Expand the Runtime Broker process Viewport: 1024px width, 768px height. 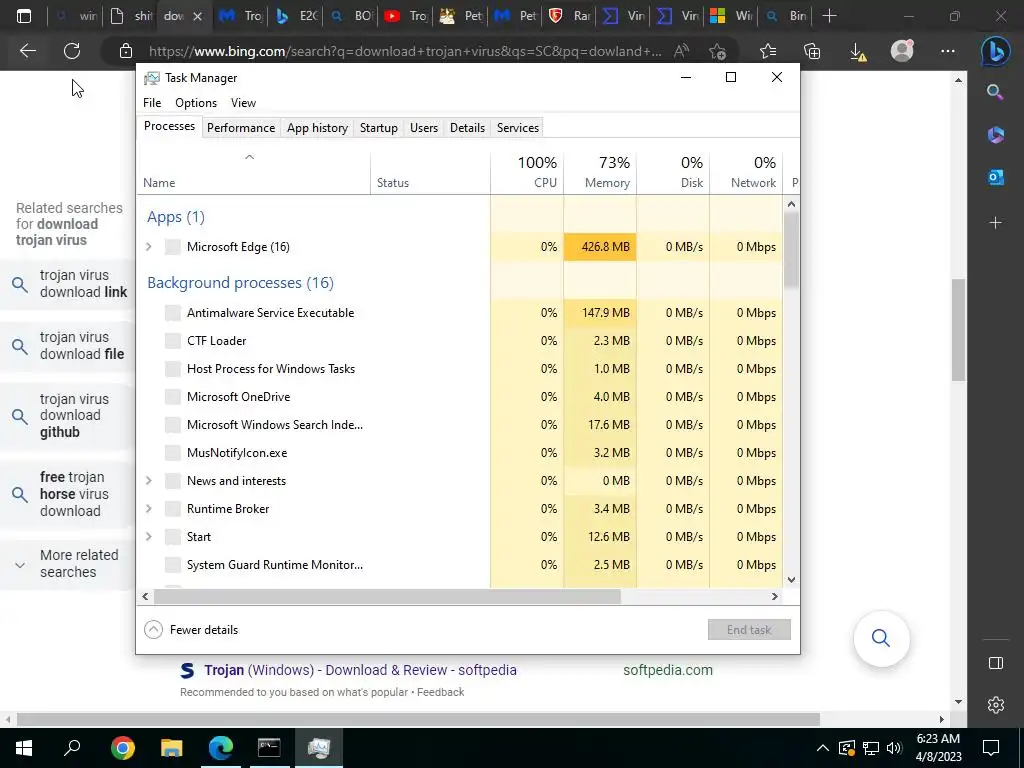point(149,509)
